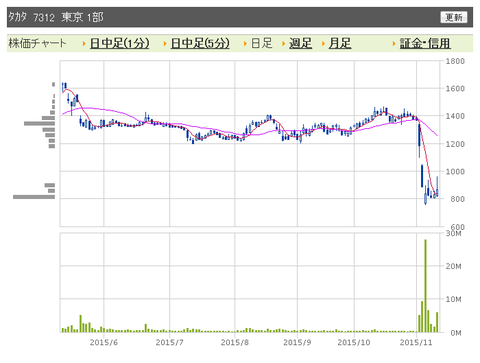Image resolution: width=480 pixels, height=363 pixels.
Task: Switch to the 週足 weekly chart
Action: 300,43
